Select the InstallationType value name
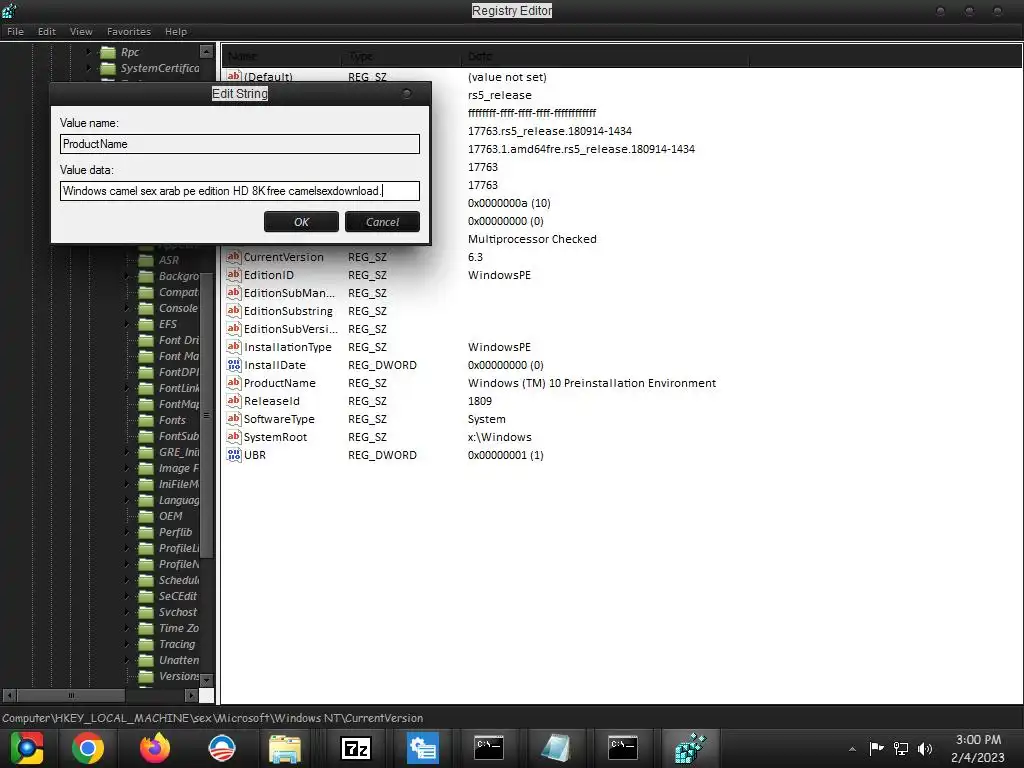The image size is (1024, 768). (x=287, y=347)
